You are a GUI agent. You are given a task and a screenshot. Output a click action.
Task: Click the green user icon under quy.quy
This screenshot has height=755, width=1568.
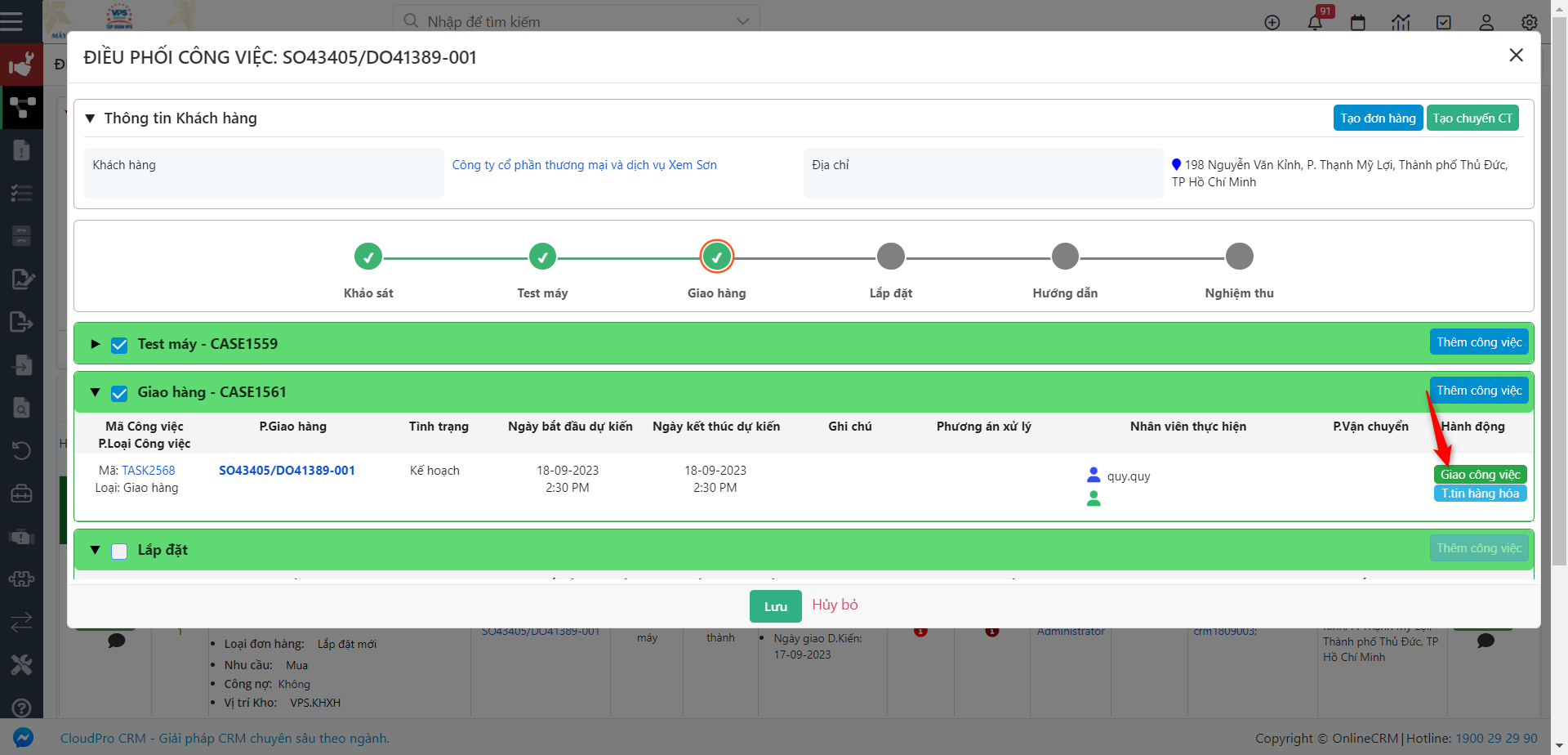coord(1094,498)
